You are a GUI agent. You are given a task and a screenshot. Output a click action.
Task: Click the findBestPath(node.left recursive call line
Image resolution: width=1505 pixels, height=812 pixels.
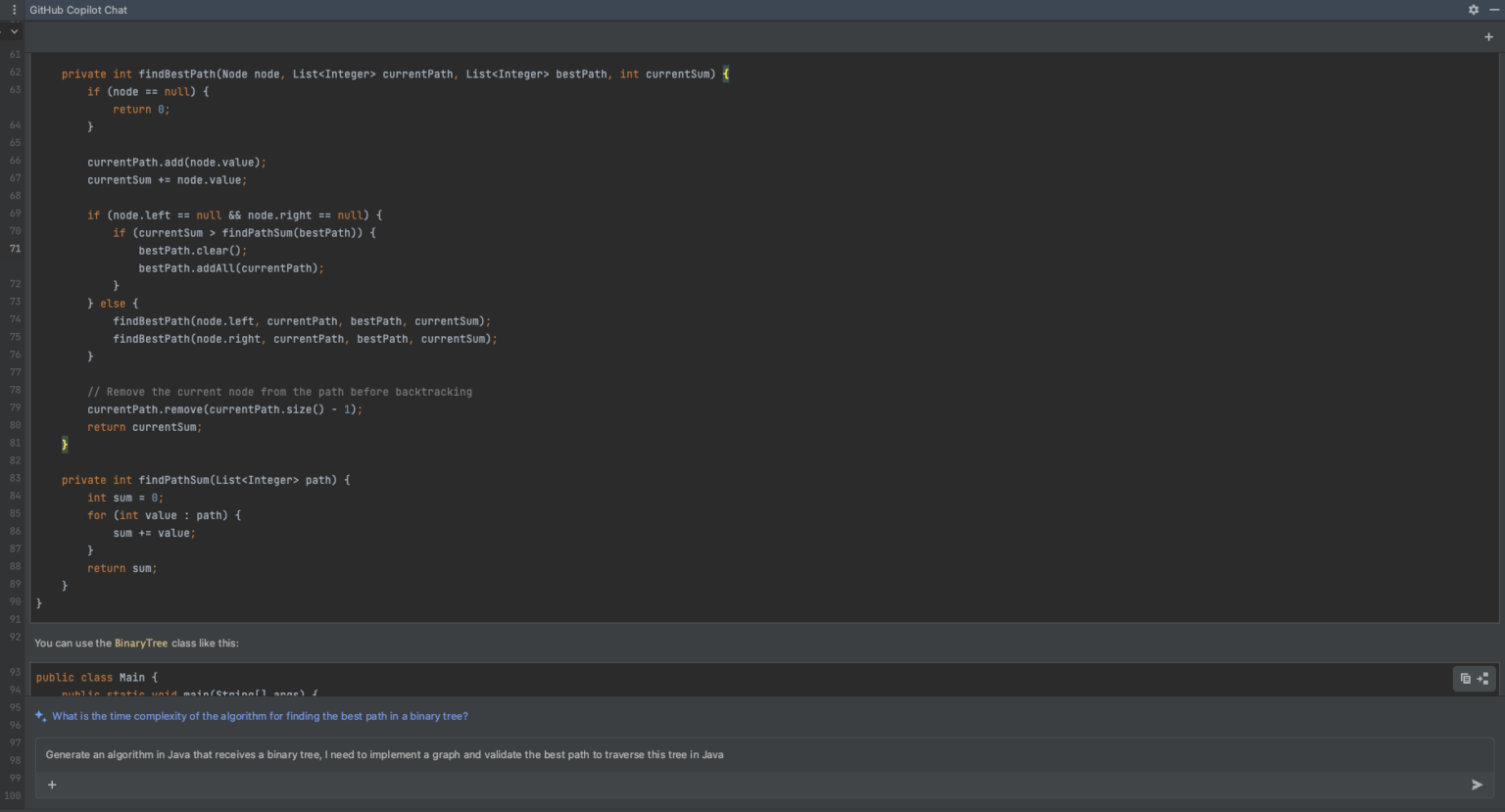coord(302,321)
